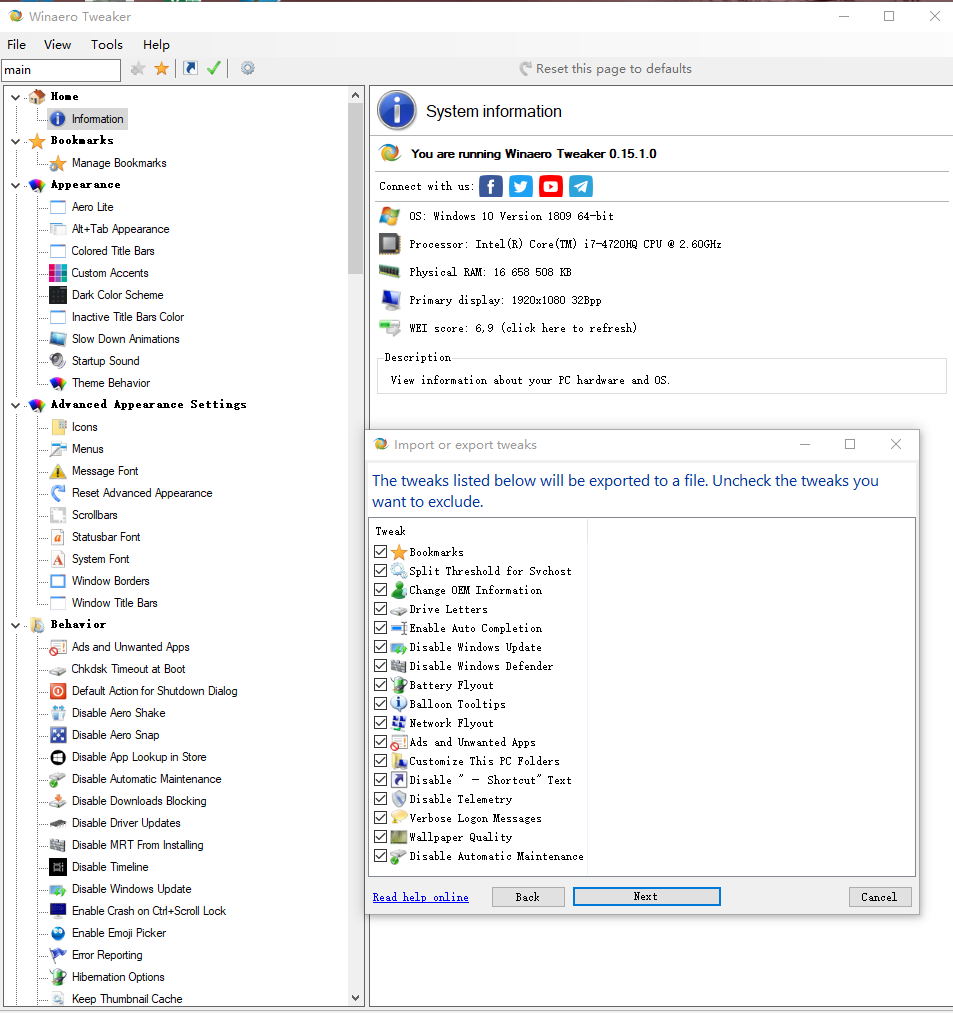Screen dimensions: 953x1013
Task: Uncheck Verbose Logon Messages checkbox
Action: coord(381,818)
